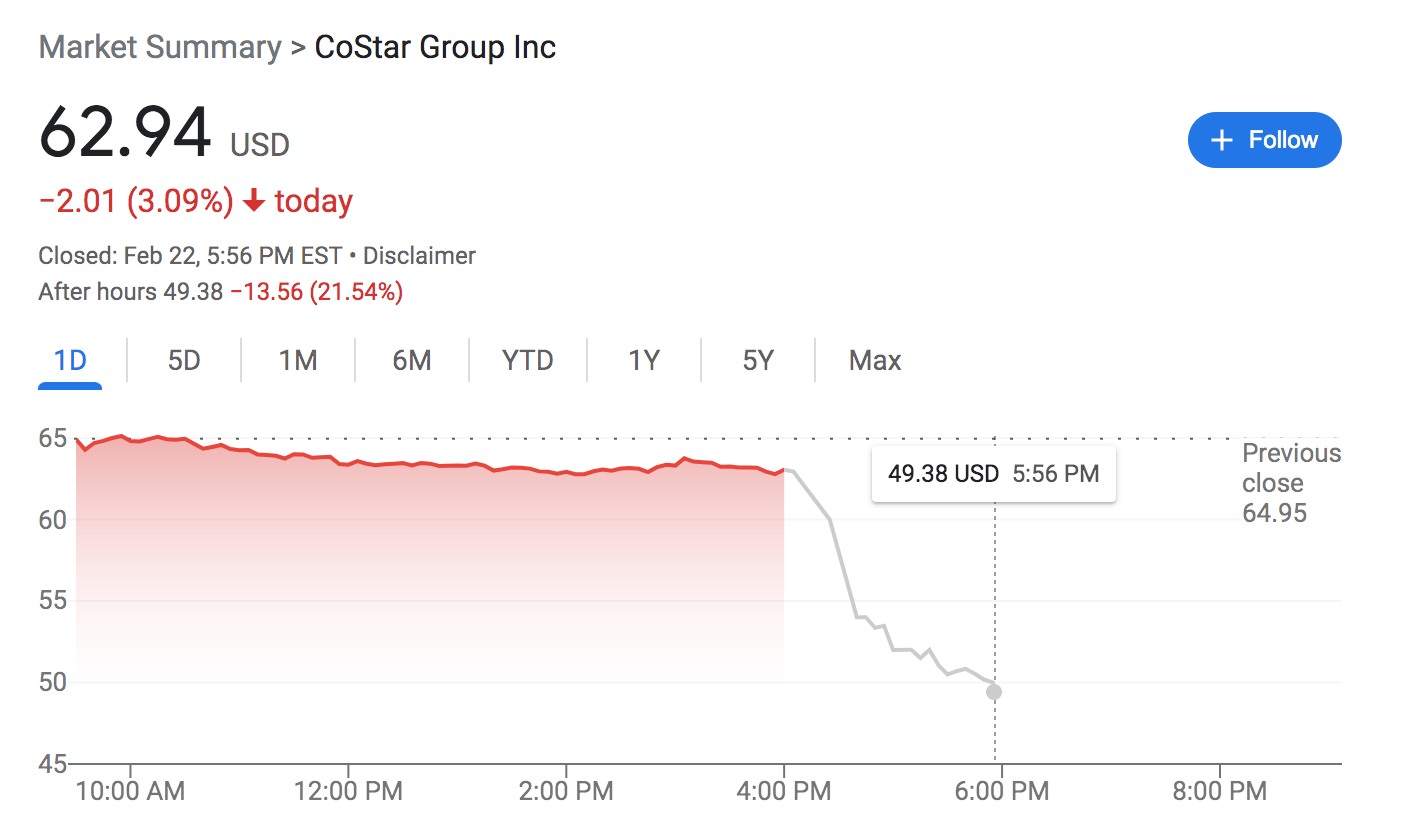The height and width of the screenshot is (832, 1416).
Task: Select the YTD tab
Action: tap(527, 360)
